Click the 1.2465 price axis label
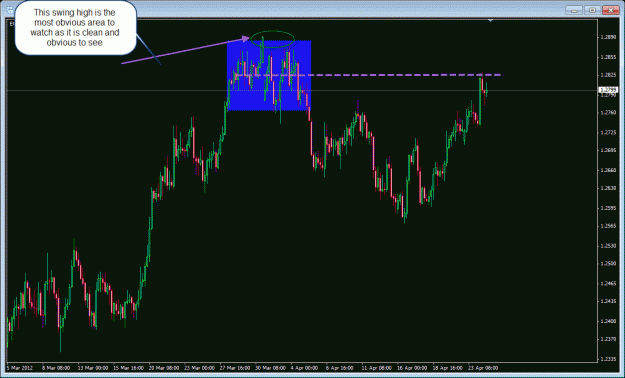This screenshot has height=378, width=625. tap(608, 284)
